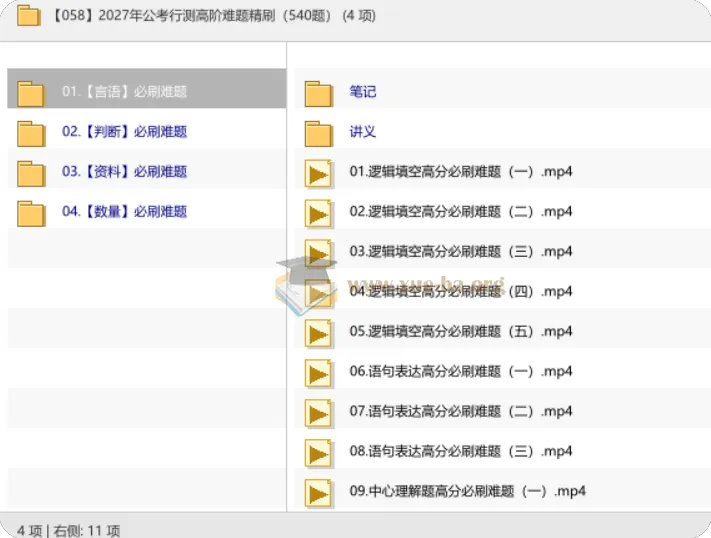
Task: Click video icon for 03.逻辑填空高分必刷难题（三）
Action: (x=319, y=254)
